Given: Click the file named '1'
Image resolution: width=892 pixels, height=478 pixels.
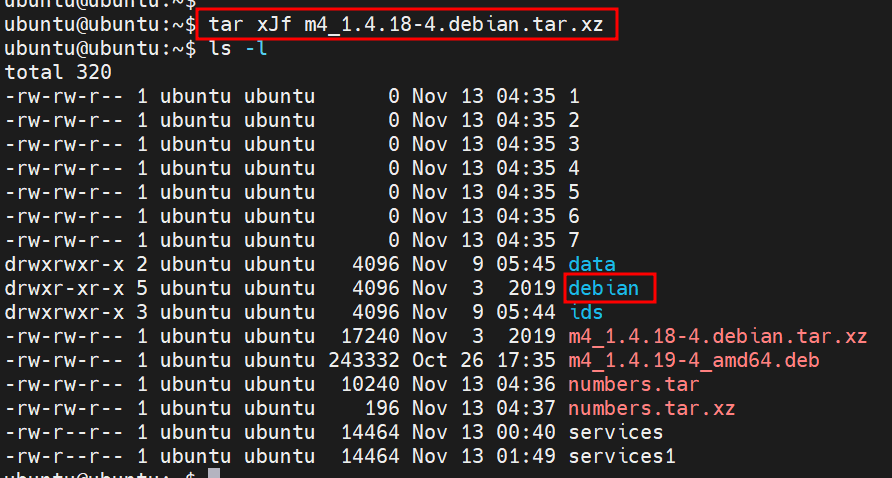Looking at the screenshot, I should [574, 96].
